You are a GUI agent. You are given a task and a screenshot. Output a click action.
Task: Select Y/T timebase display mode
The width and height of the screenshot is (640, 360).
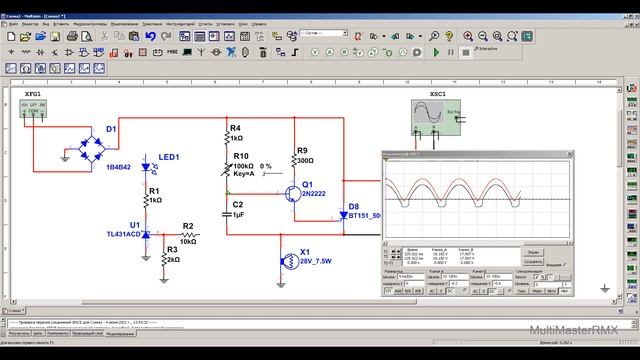[389, 291]
